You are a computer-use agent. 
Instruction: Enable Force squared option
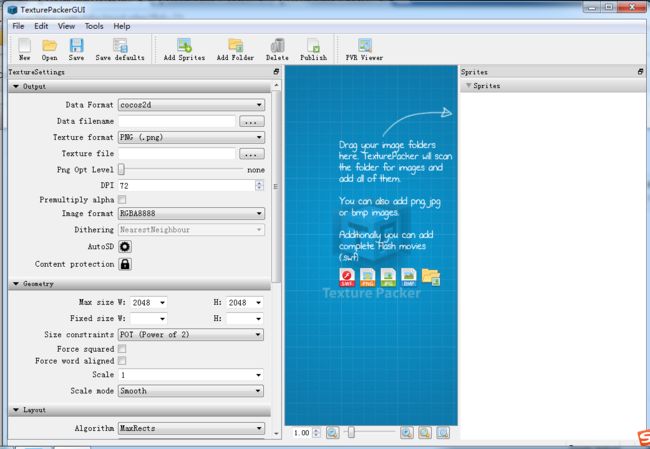[122, 349]
